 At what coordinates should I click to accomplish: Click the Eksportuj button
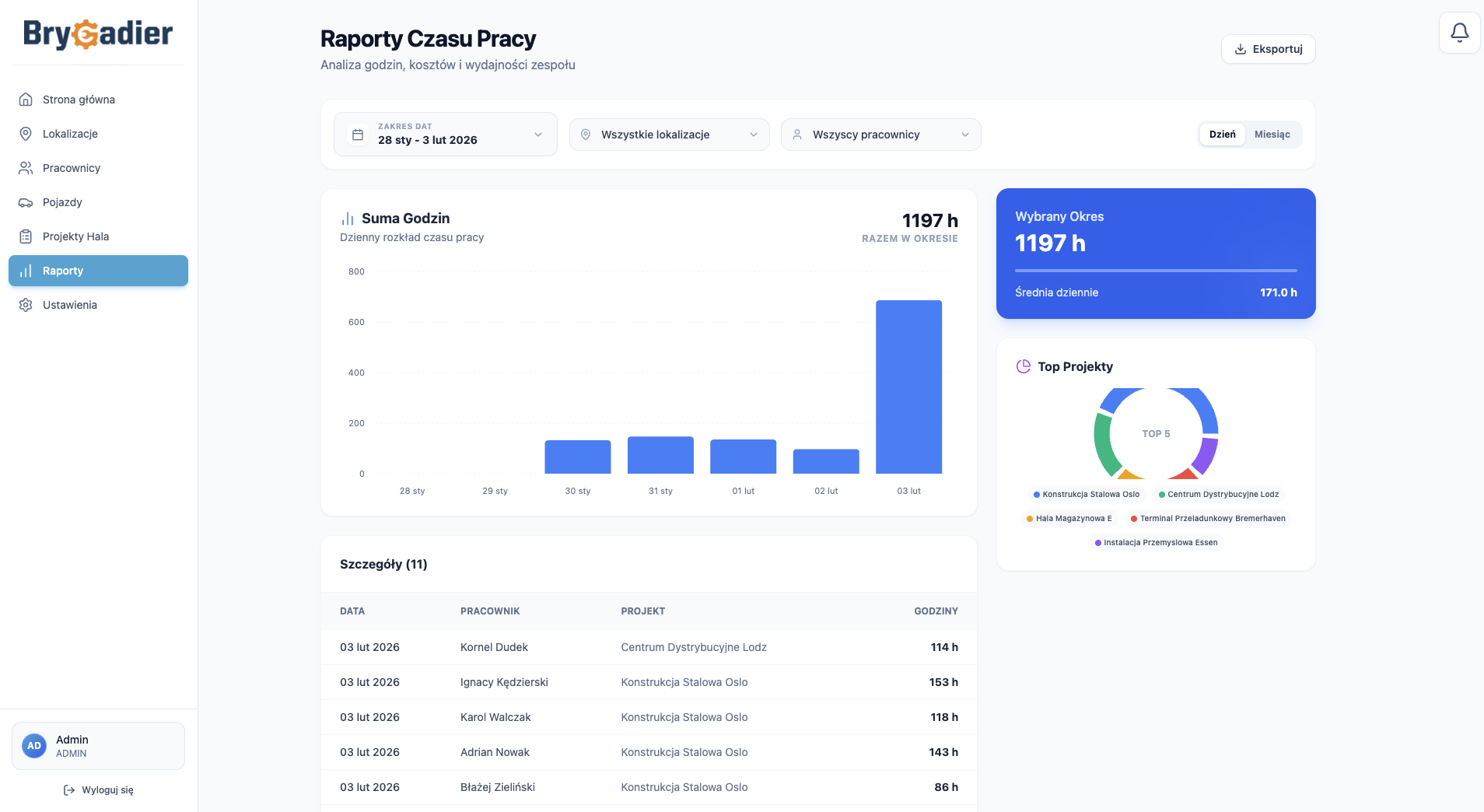pyautogui.click(x=1268, y=49)
